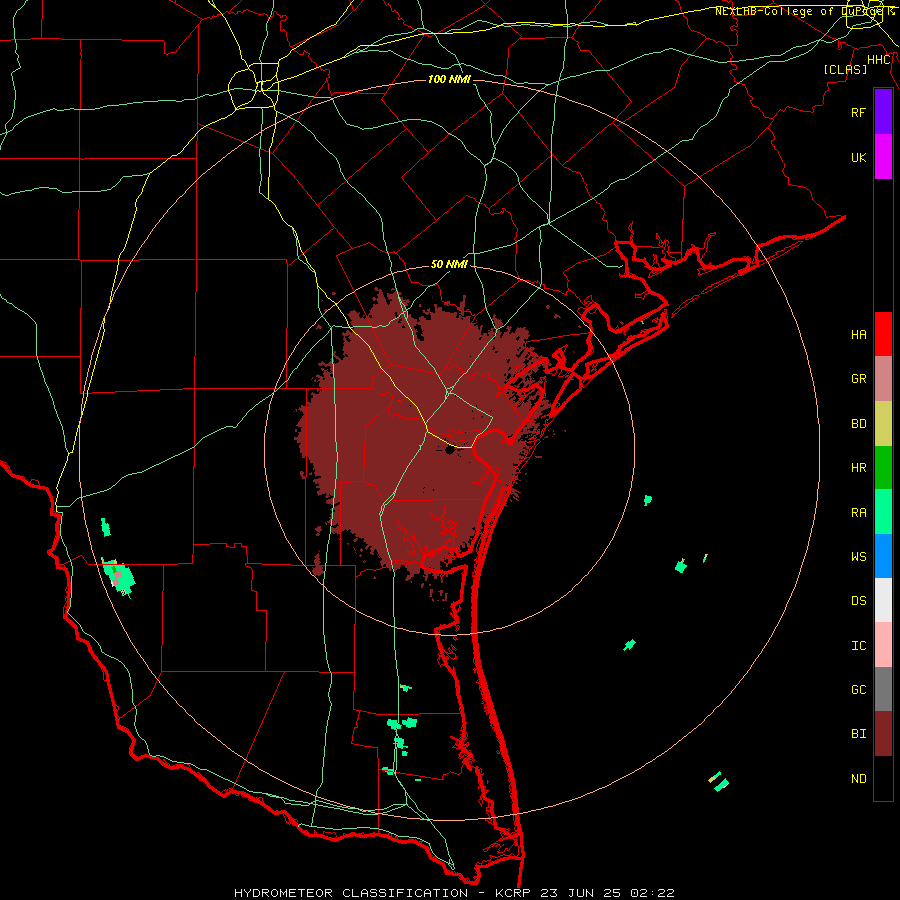The width and height of the screenshot is (900, 900).
Task: Select the yellow BD legend swatch
Action: [x=883, y=424]
